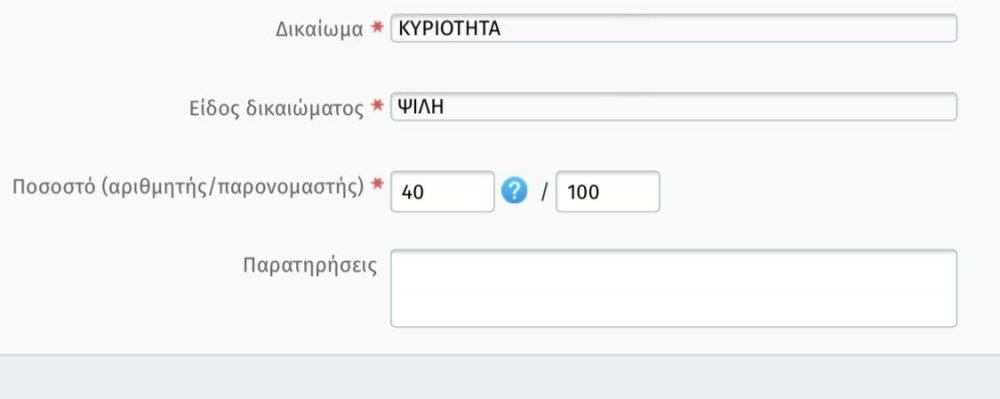Image resolution: width=1000 pixels, height=399 pixels.
Task: Click the gray footer bar below the form
Action: 500,377
